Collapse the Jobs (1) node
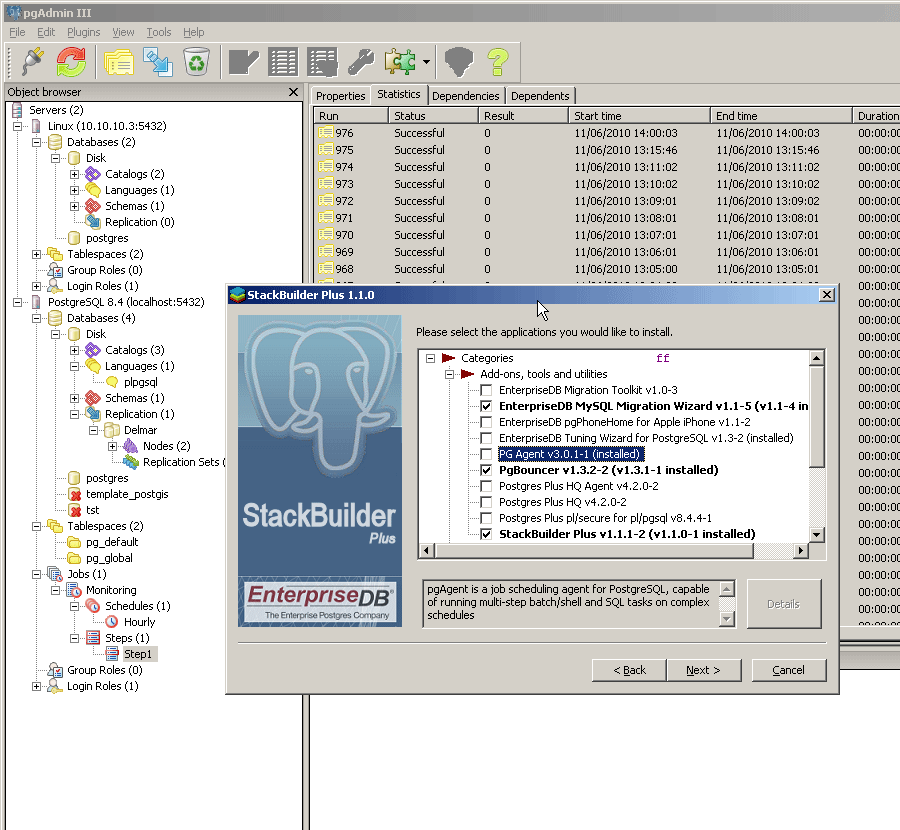 pyautogui.click(x=36, y=574)
